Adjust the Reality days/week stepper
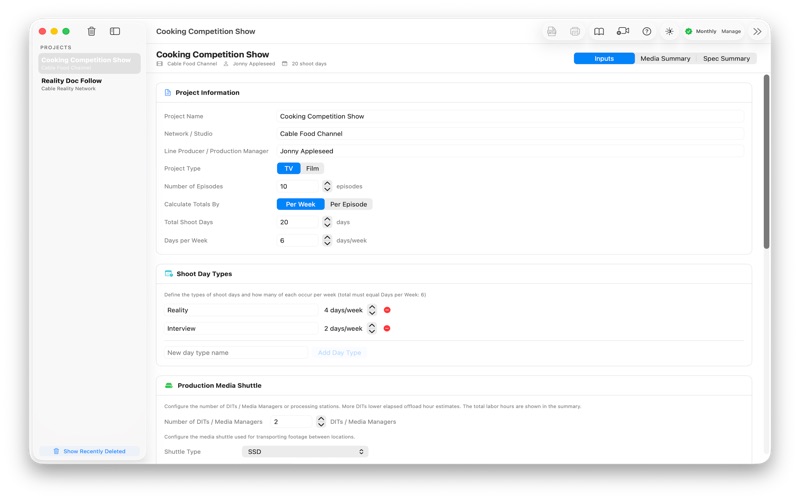 (x=372, y=310)
